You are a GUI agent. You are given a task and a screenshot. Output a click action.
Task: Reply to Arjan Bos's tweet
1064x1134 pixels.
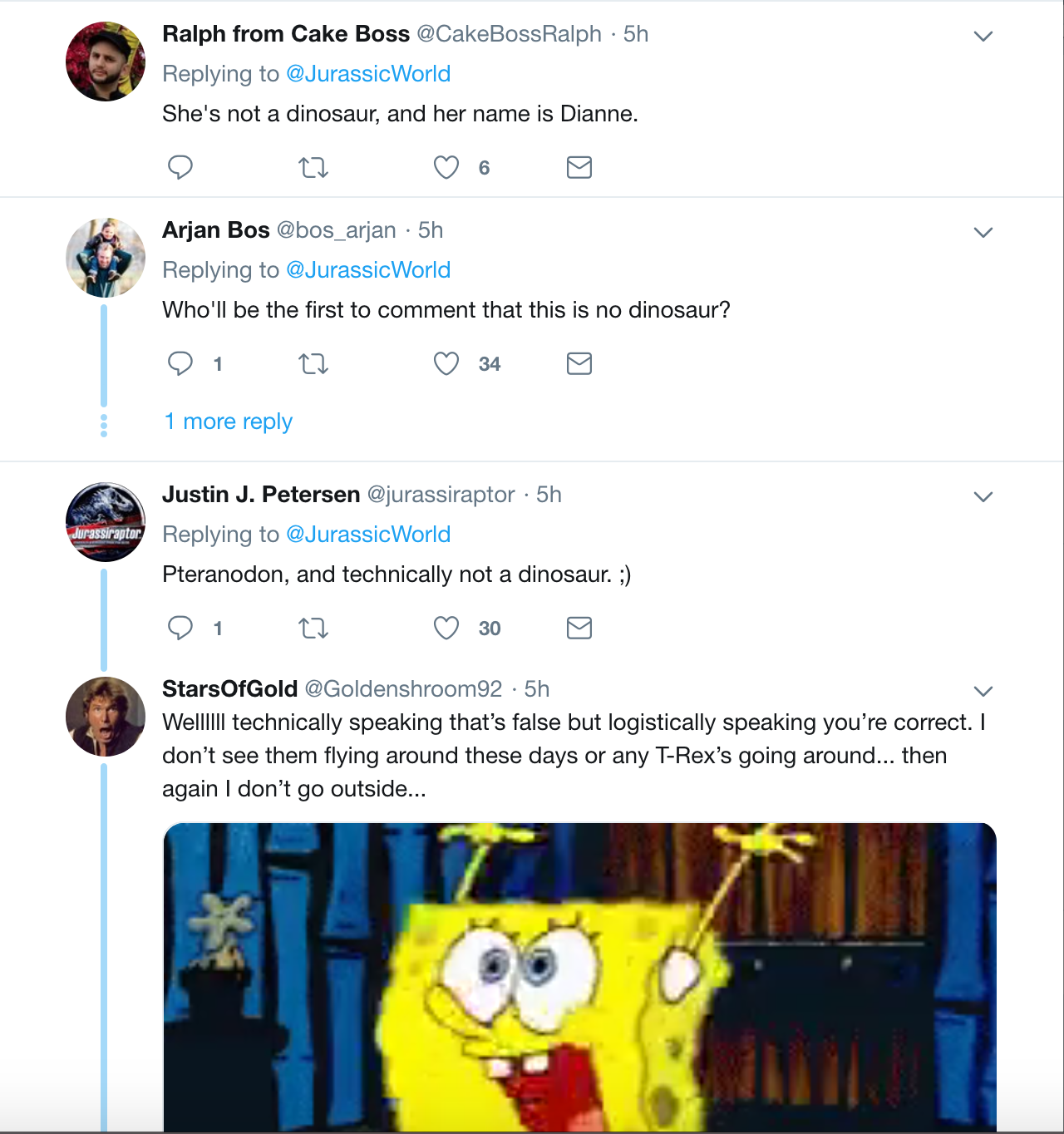point(180,363)
